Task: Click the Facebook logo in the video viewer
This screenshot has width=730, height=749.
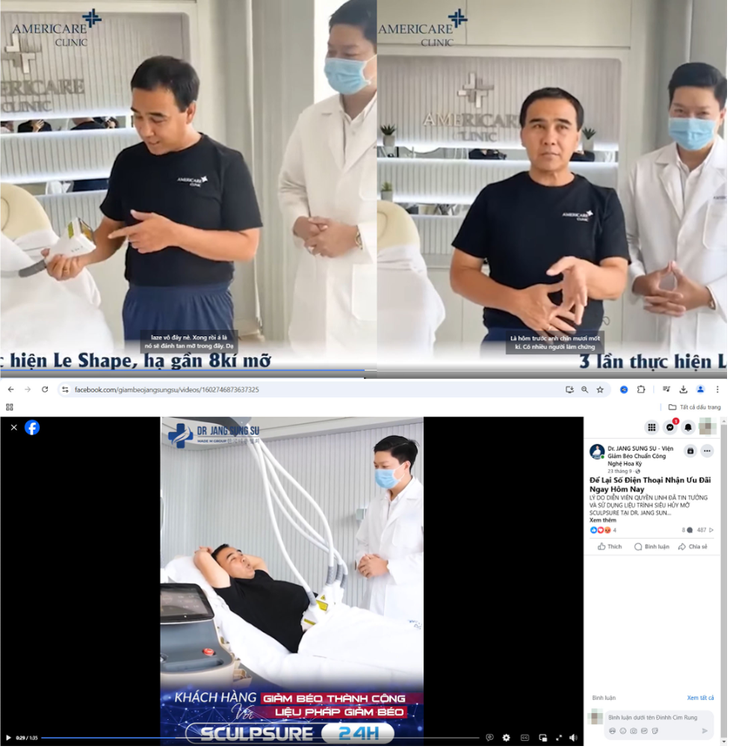Action: (x=32, y=429)
